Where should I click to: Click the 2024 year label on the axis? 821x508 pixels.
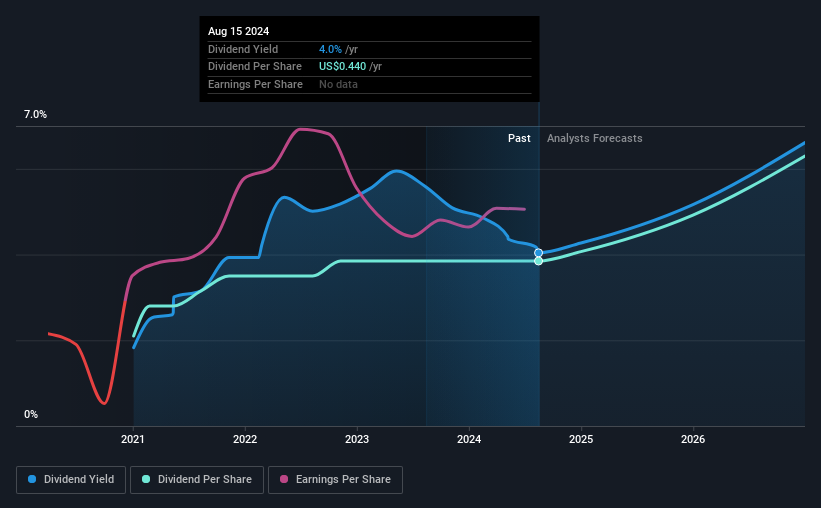coord(469,439)
